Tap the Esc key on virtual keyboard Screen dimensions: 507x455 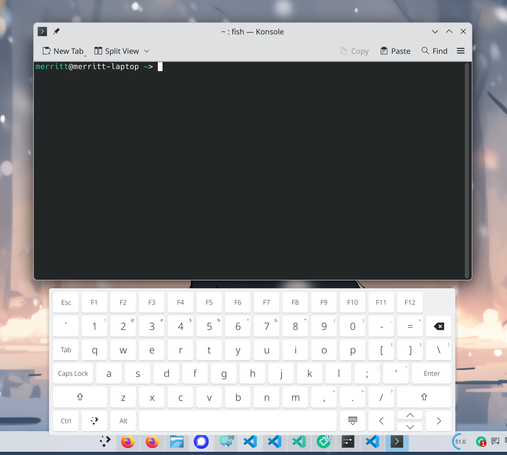pos(66,302)
